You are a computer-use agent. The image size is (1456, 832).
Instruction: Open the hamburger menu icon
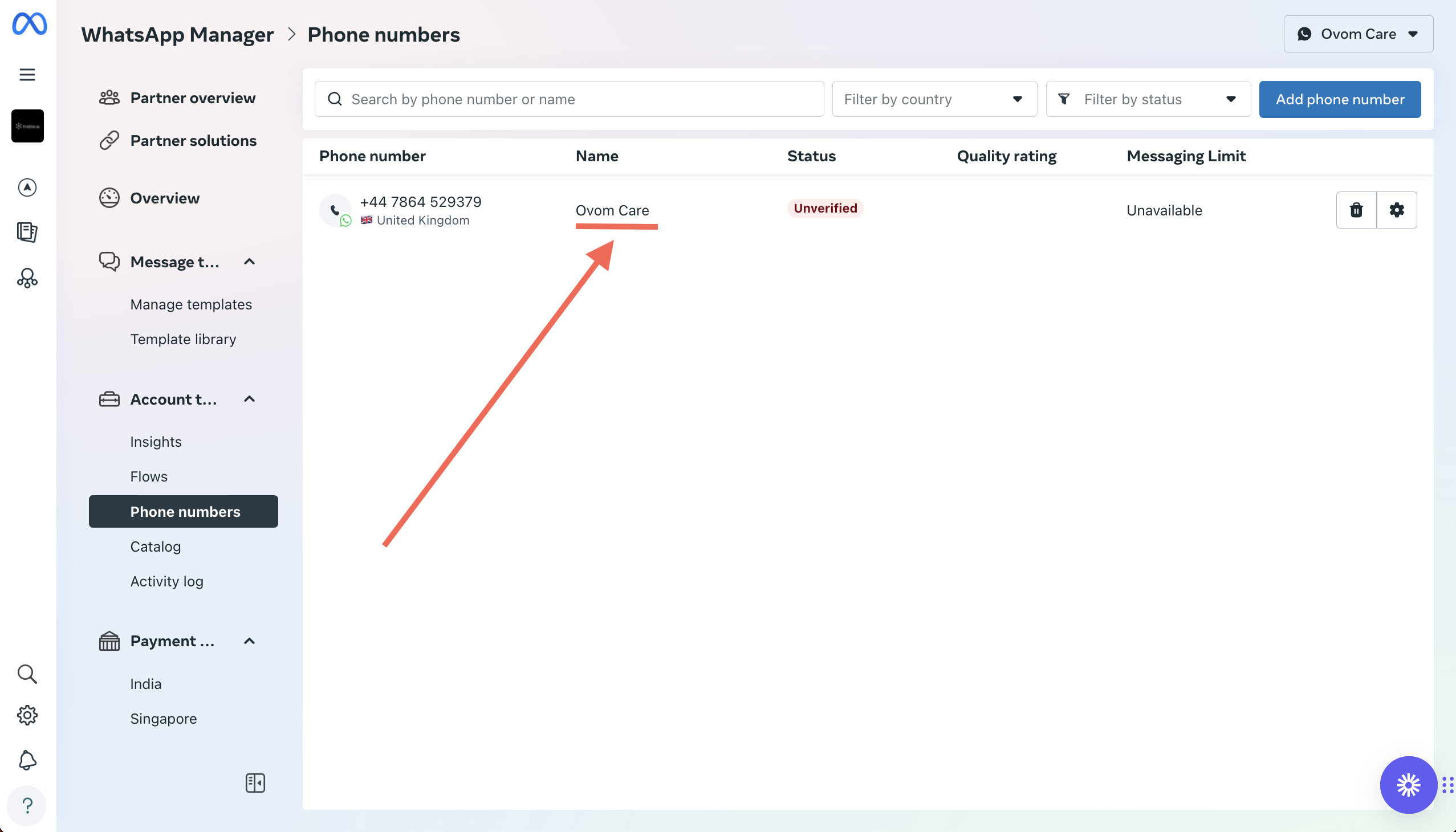click(x=27, y=75)
